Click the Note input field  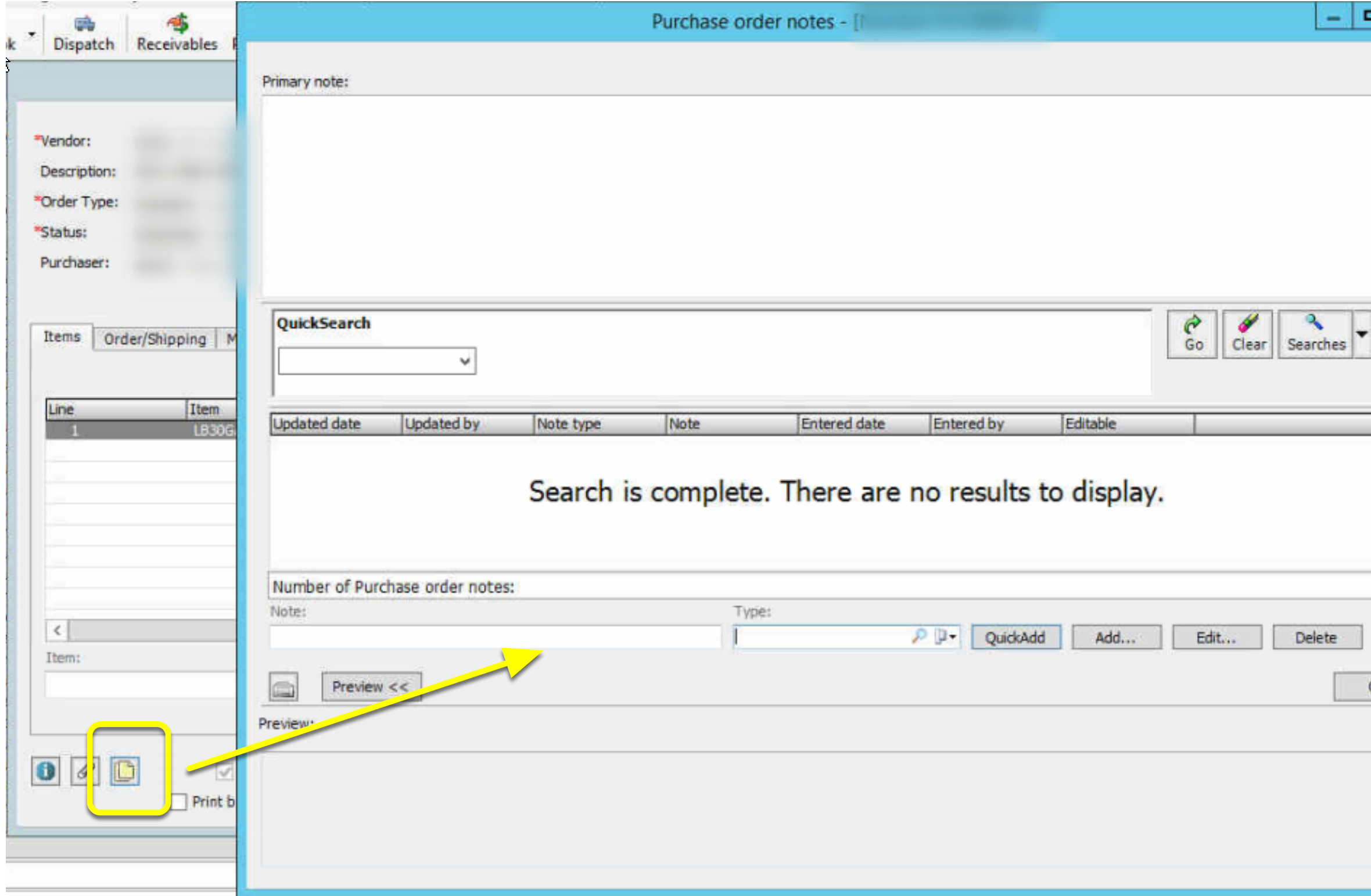[496, 637]
